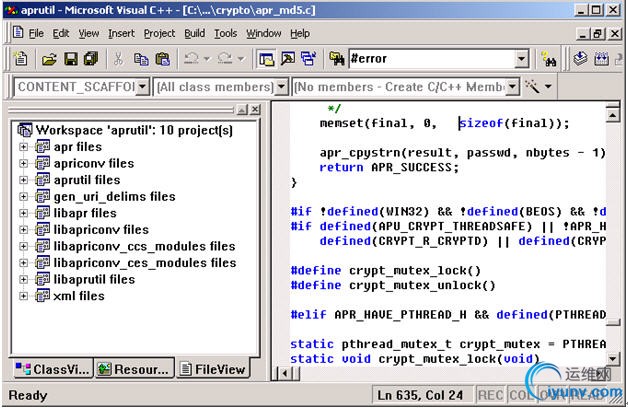
Task: Toggle the Workspace window icon
Action: tap(266, 59)
